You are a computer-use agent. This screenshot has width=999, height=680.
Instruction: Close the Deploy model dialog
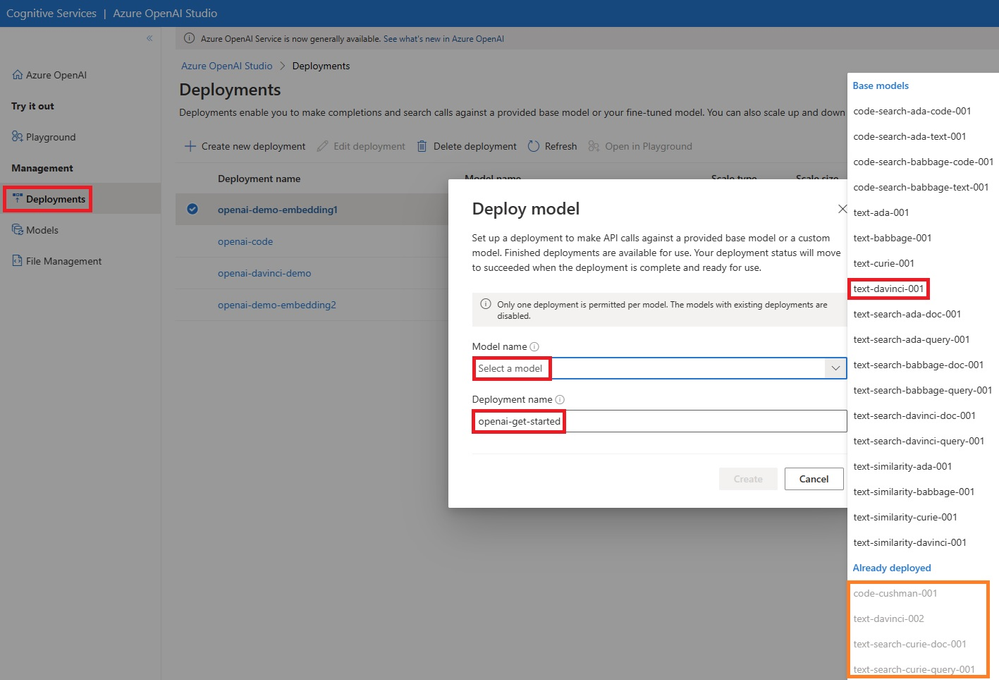pos(842,208)
